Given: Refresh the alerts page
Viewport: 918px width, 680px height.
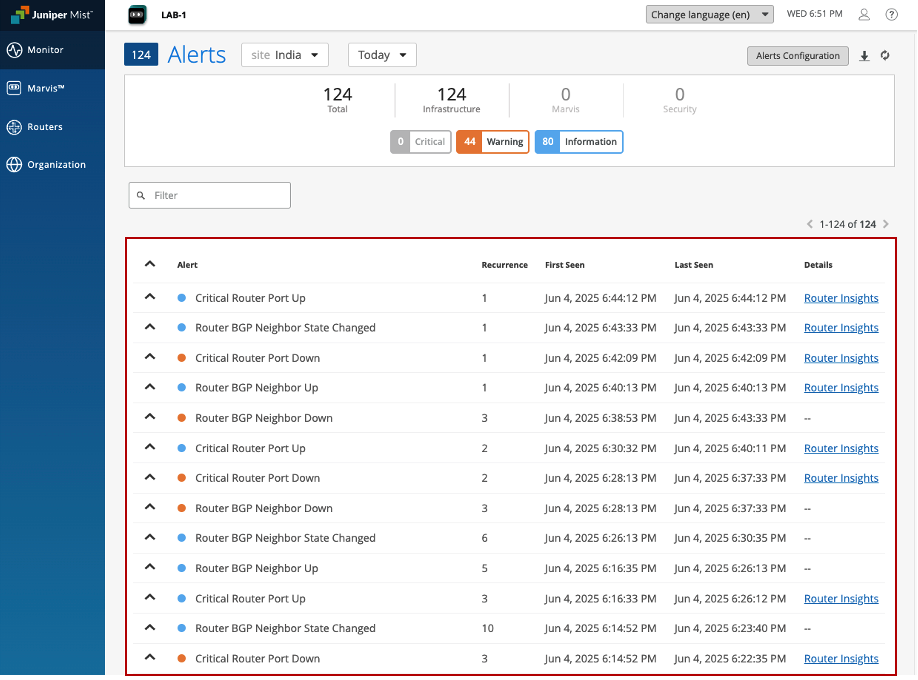Looking at the screenshot, I should pos(885,56).
